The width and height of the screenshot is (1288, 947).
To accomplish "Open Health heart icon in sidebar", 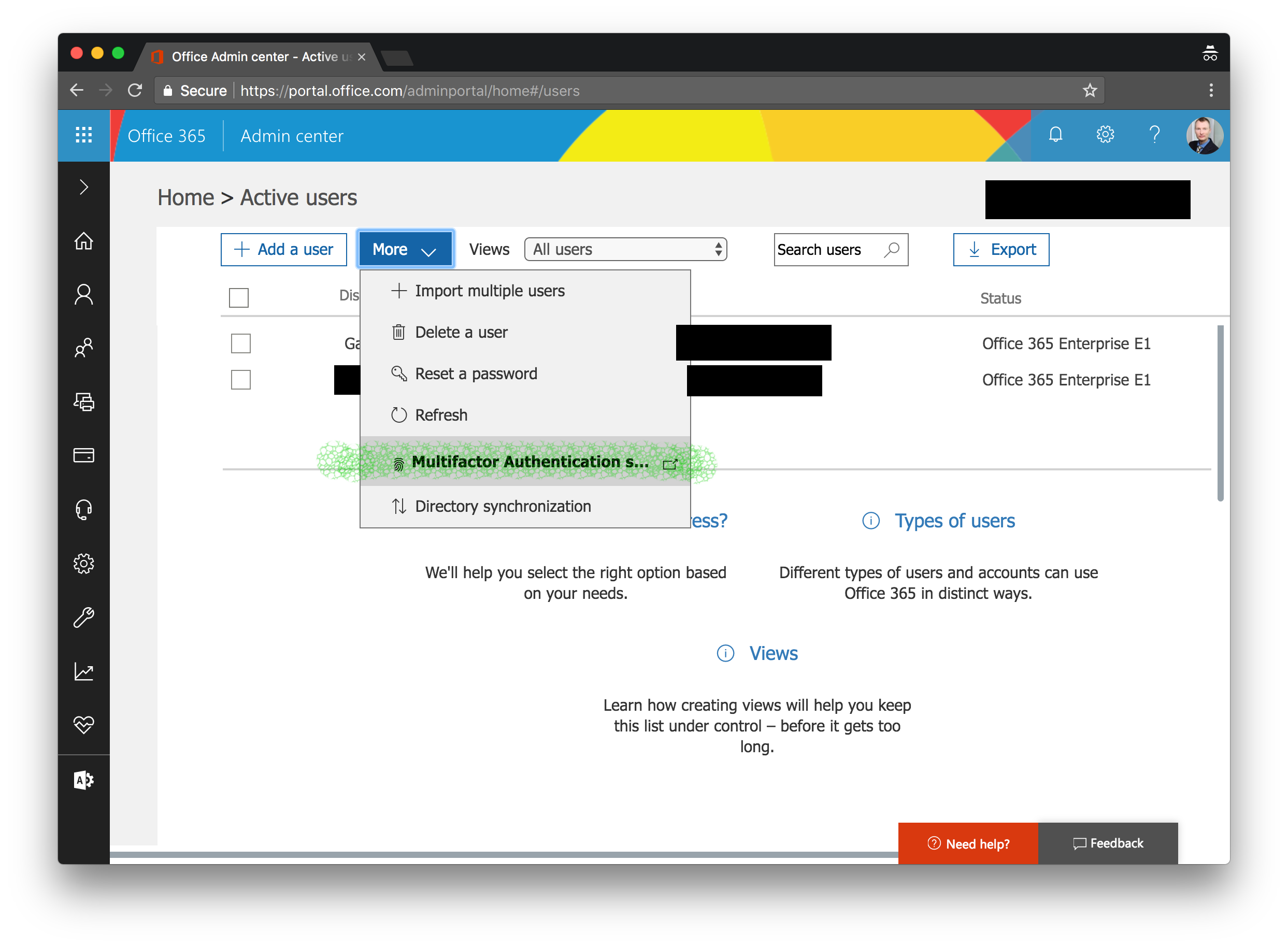I will click(84, 725).
